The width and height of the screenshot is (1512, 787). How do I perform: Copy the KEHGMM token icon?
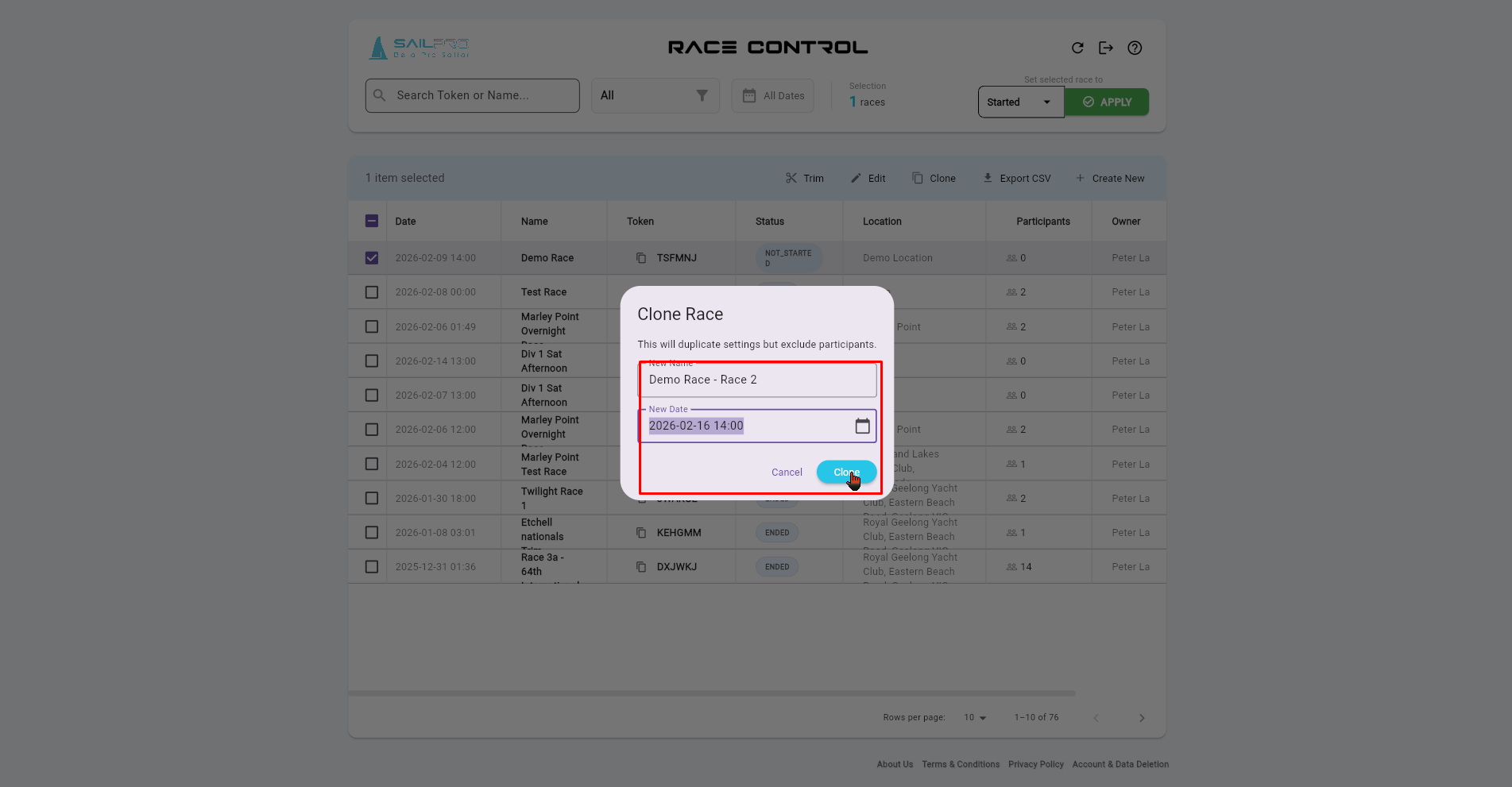(641, 533)
